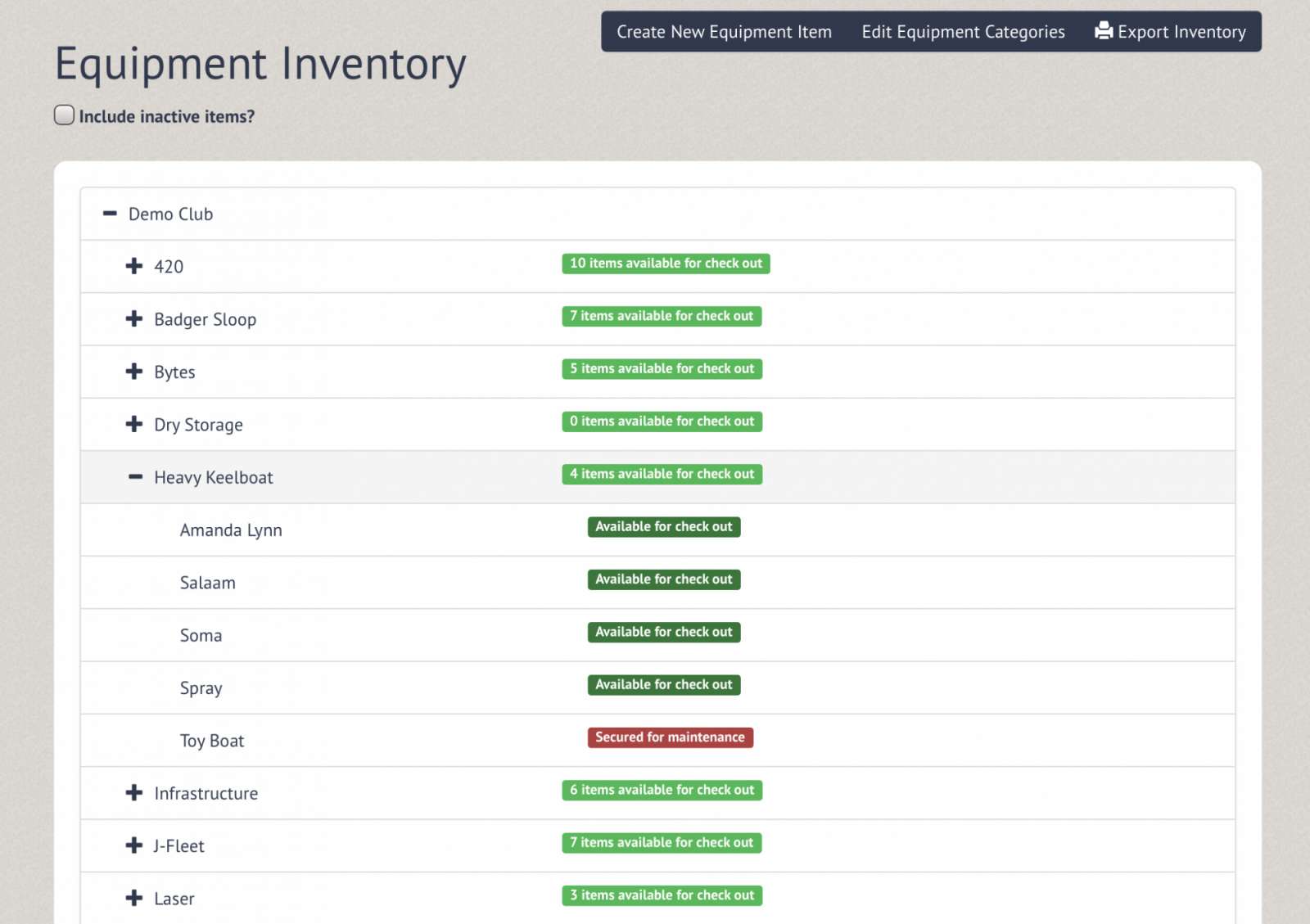This screenshot has width=1310, height=924.
Task: Select the Amanda Lynn boat entry
Action: point(231,530)
